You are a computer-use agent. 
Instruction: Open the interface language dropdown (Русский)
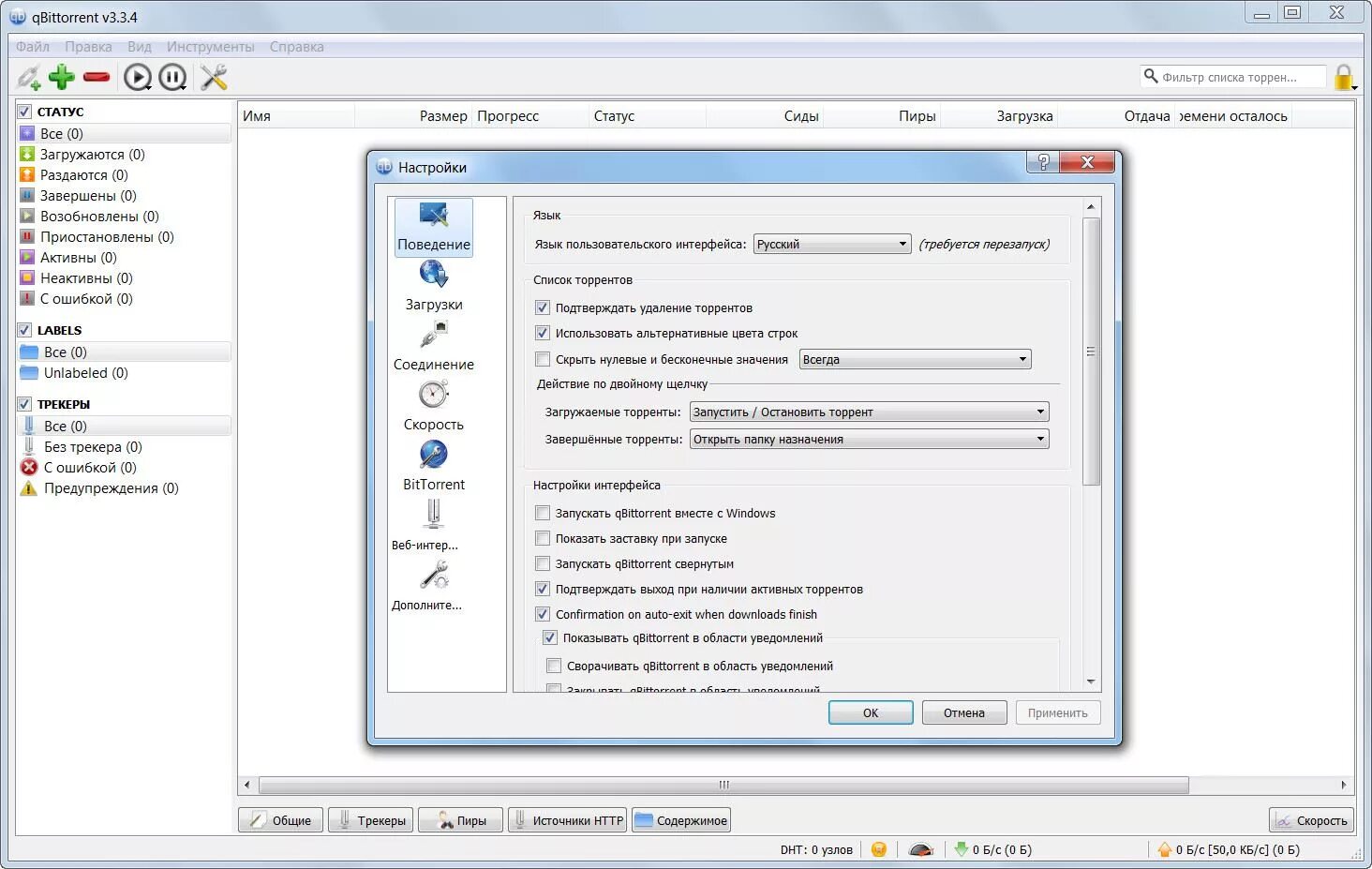(832, 245)
